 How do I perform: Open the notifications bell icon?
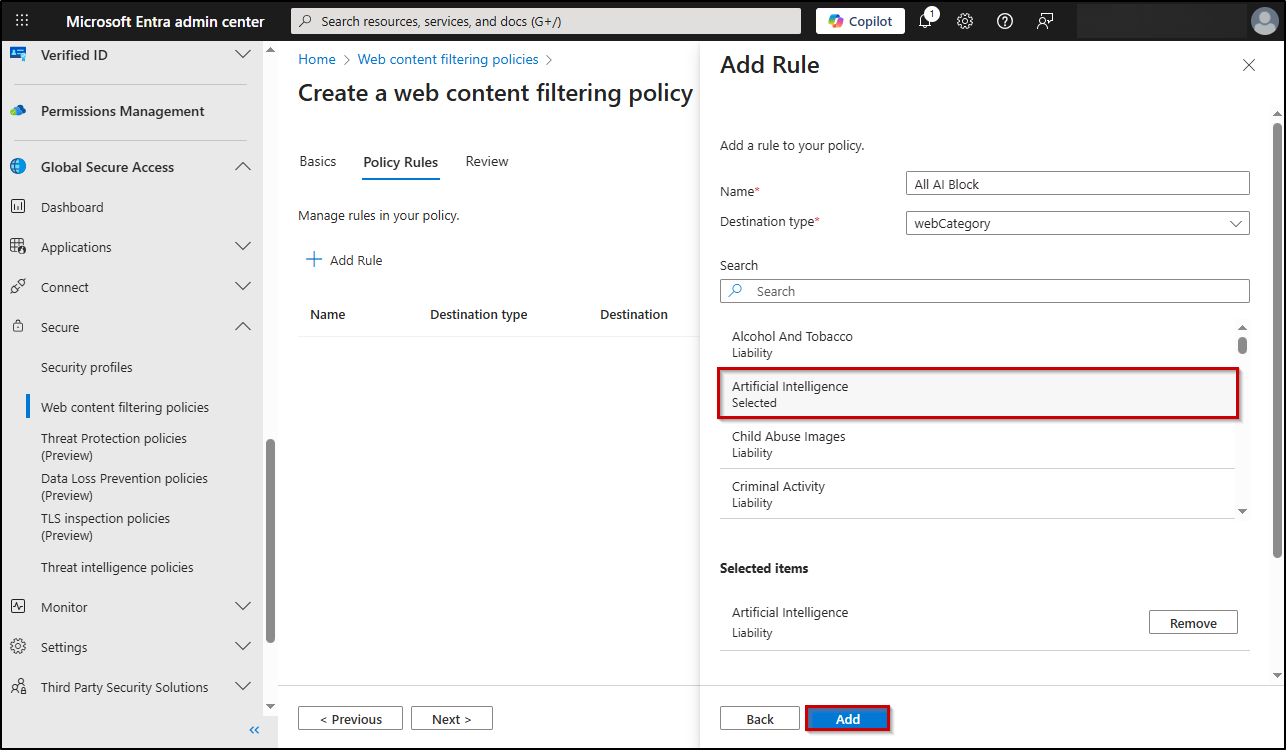point(925,21)
